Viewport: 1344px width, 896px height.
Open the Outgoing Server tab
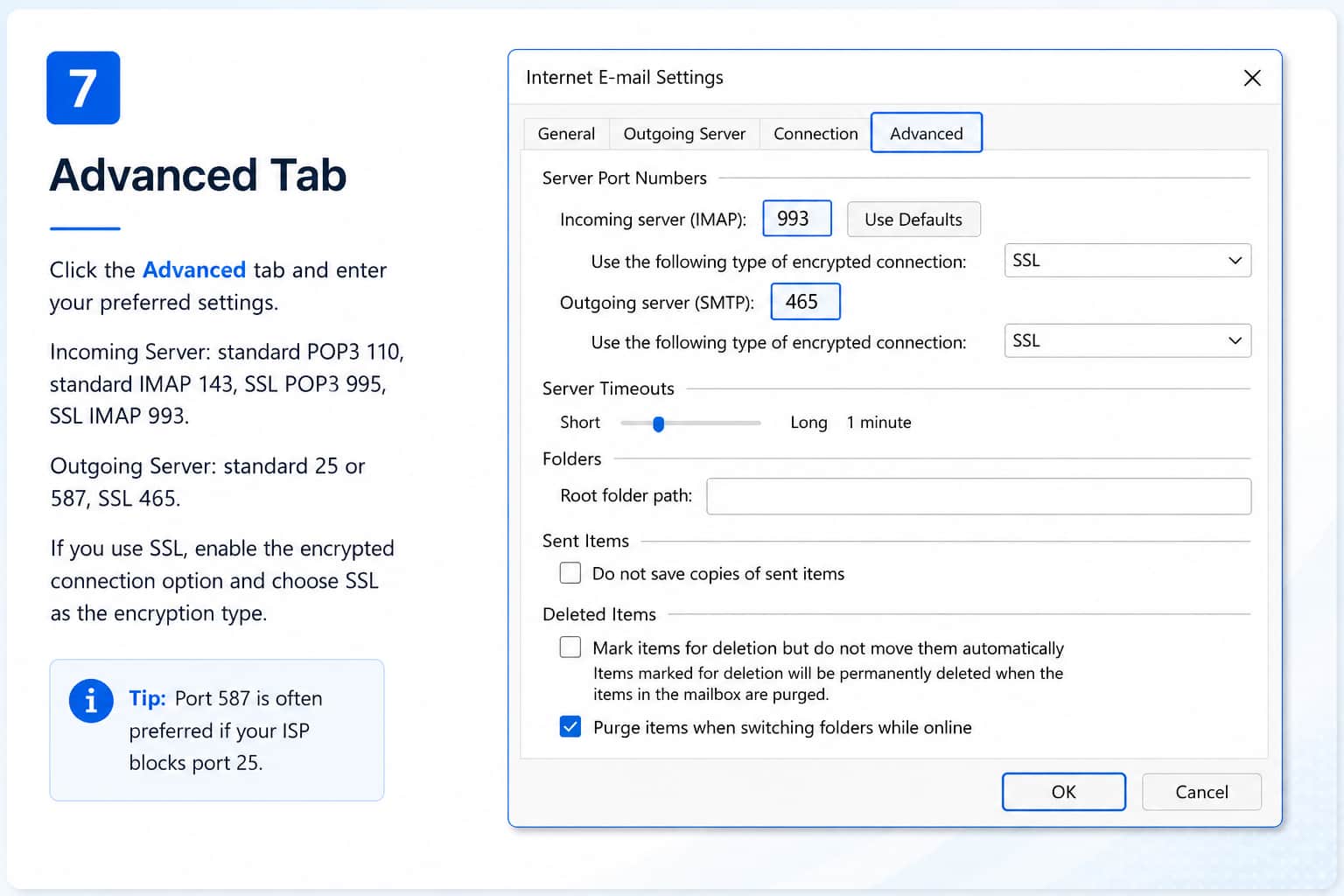[x=684, y=134]
